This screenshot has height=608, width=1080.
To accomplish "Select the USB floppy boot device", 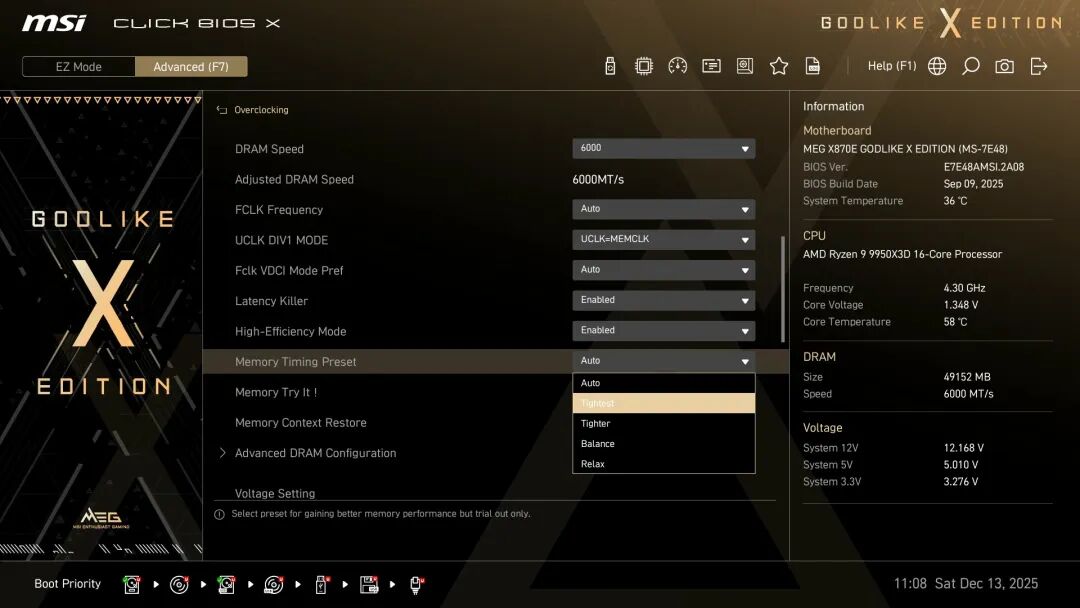I will coord(368,585).
